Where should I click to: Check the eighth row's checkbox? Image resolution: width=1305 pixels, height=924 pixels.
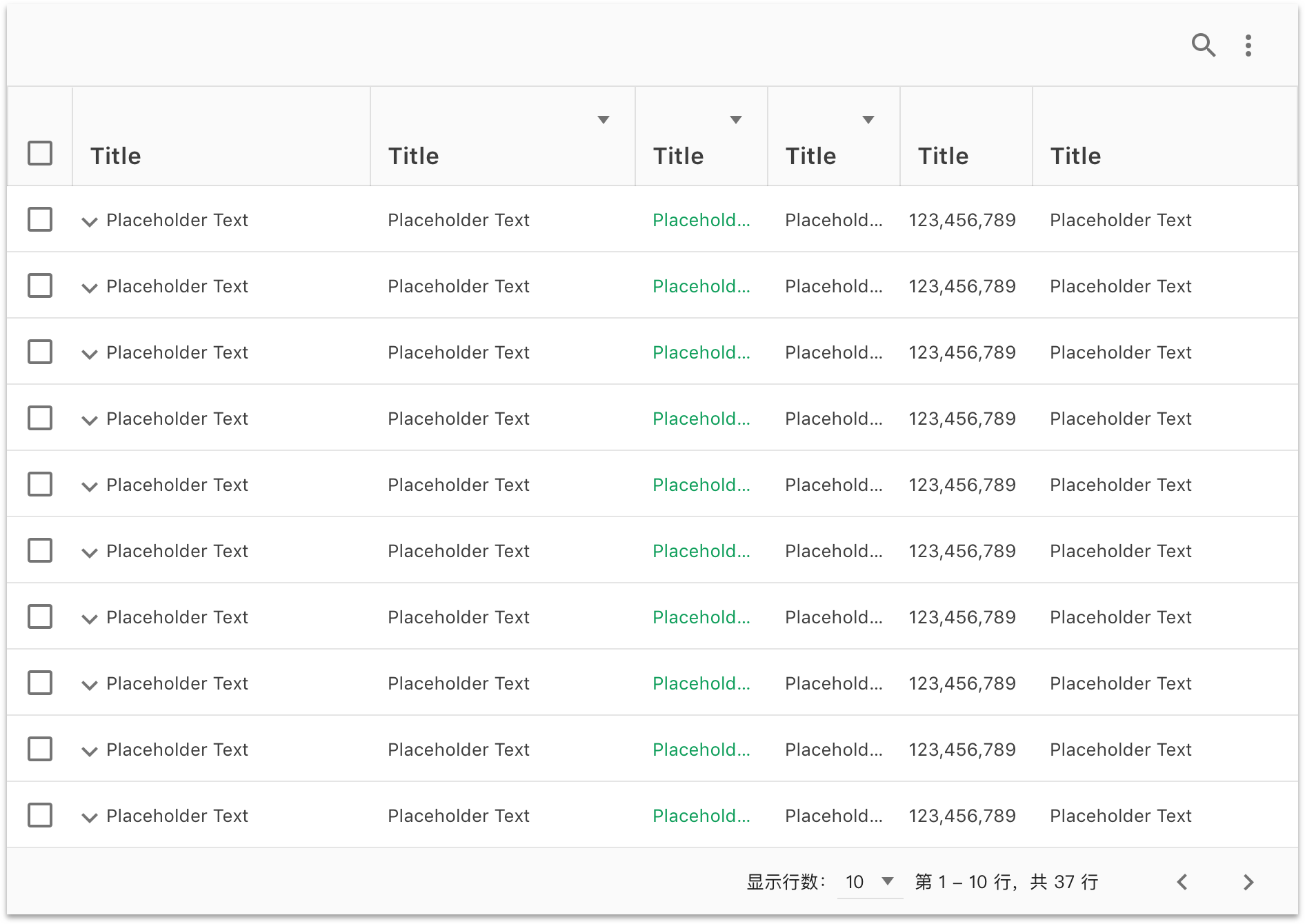(40, 683)
